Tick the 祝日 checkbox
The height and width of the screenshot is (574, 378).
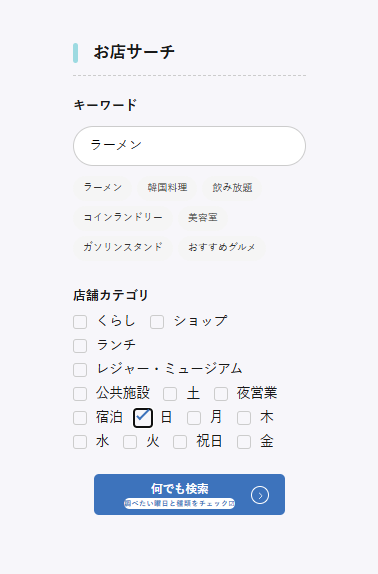point(180,442)
